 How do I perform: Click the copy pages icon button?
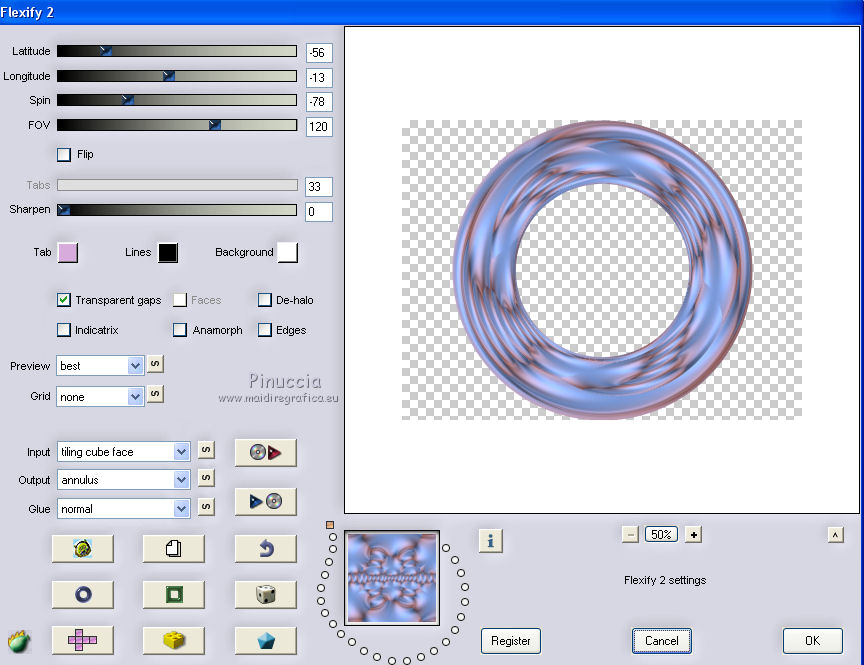174,549
